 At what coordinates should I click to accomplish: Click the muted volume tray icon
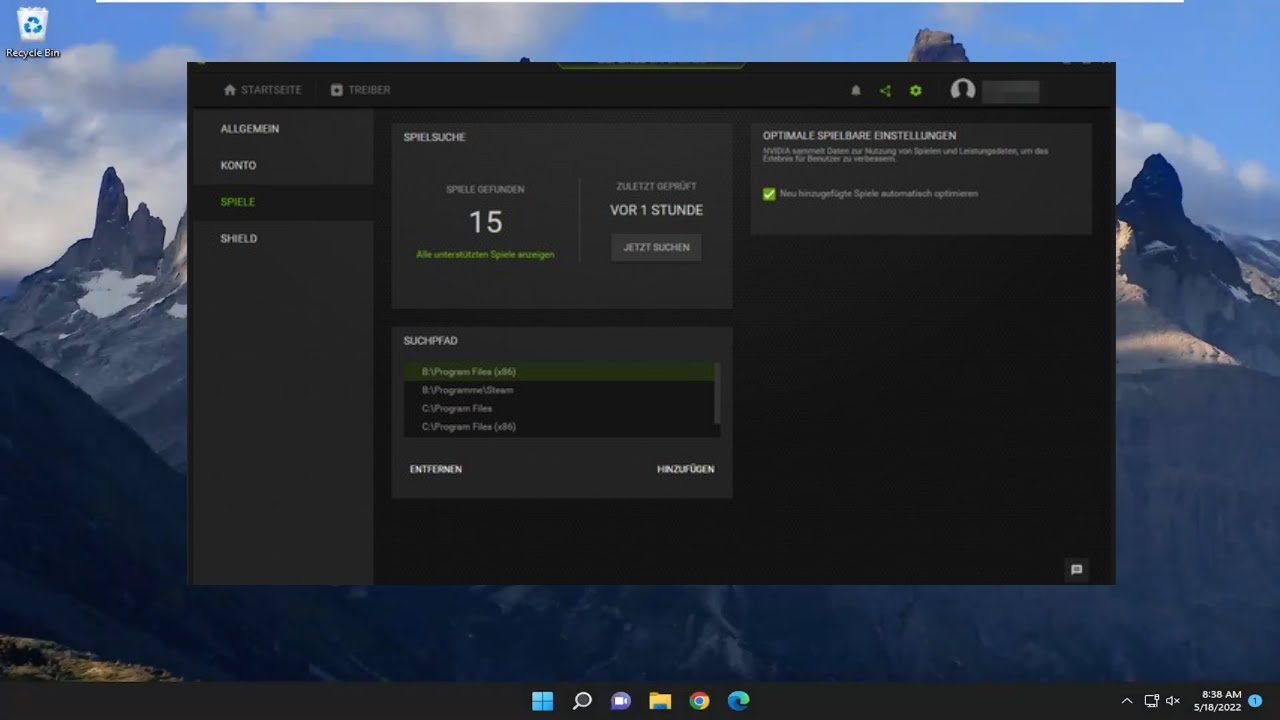(1173, 701)
